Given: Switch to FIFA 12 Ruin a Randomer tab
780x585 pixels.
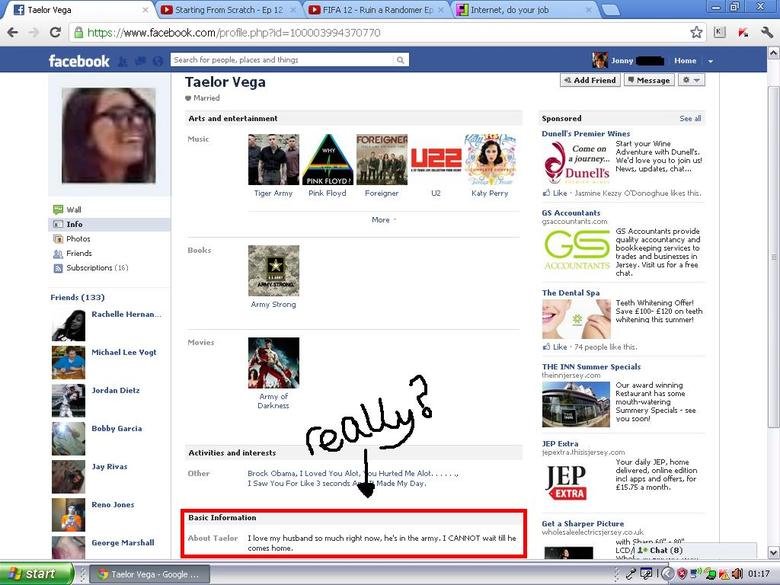Looking at the screenshot, I should coord(377,10).
